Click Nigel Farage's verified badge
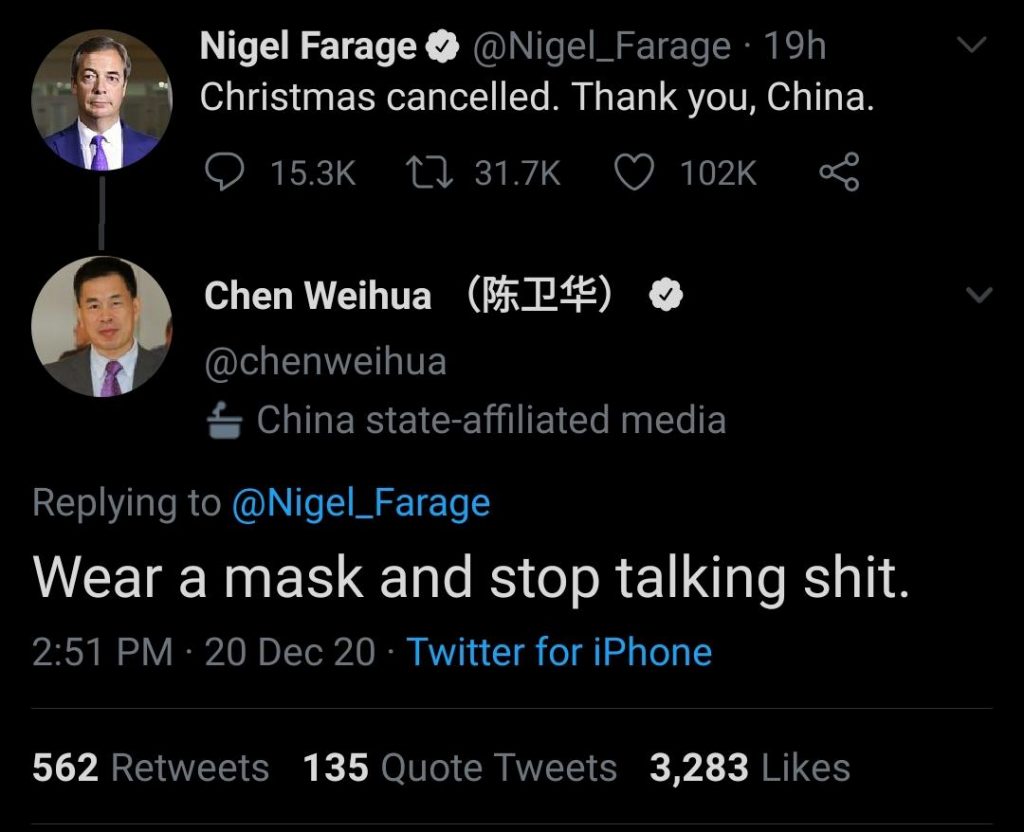Viewport: 1024px width, 832px height. (x=441, y=44)
